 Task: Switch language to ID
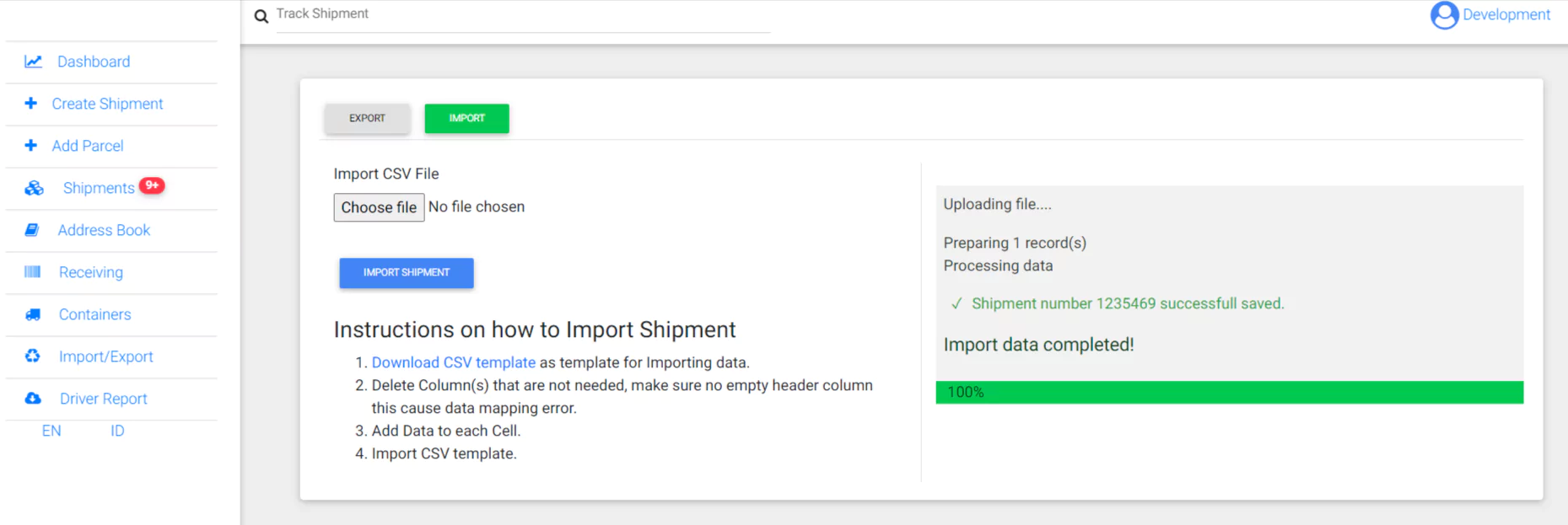(x=117, y=431)
